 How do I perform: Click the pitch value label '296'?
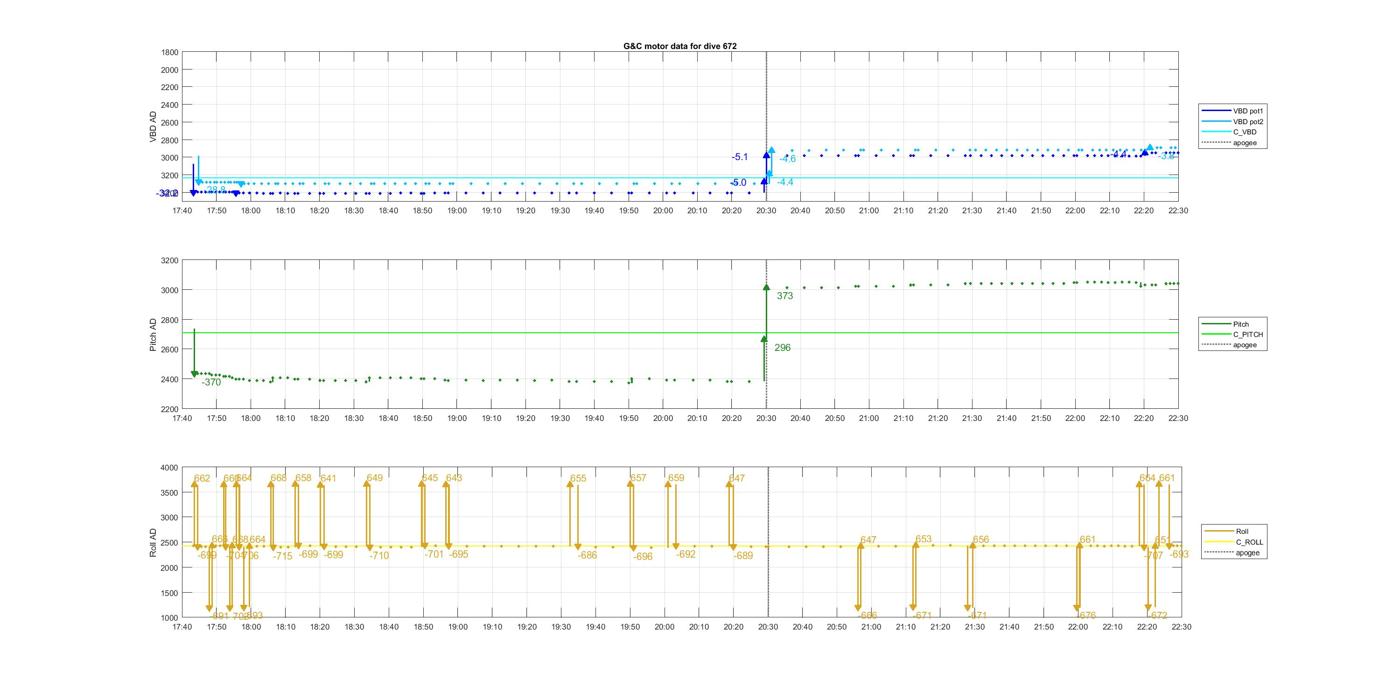782,348
